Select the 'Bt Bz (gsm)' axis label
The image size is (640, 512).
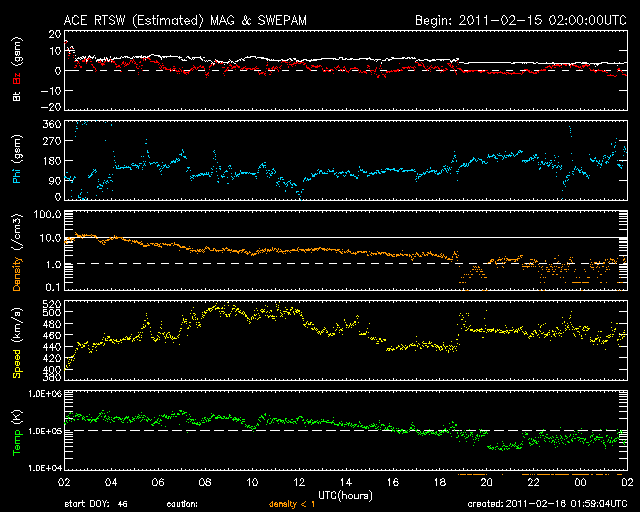(x=17, y=69)
